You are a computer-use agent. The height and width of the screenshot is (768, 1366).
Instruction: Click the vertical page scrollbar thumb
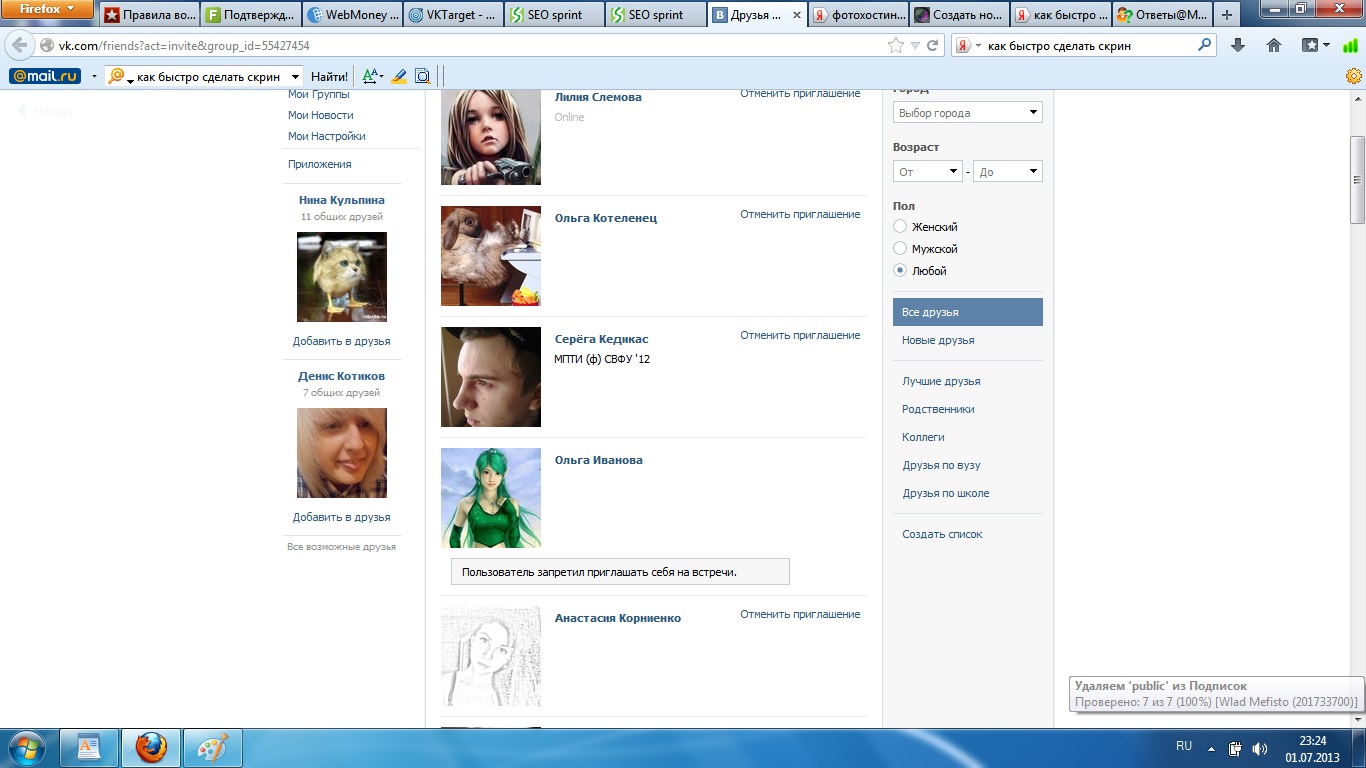coord(1357,180)
